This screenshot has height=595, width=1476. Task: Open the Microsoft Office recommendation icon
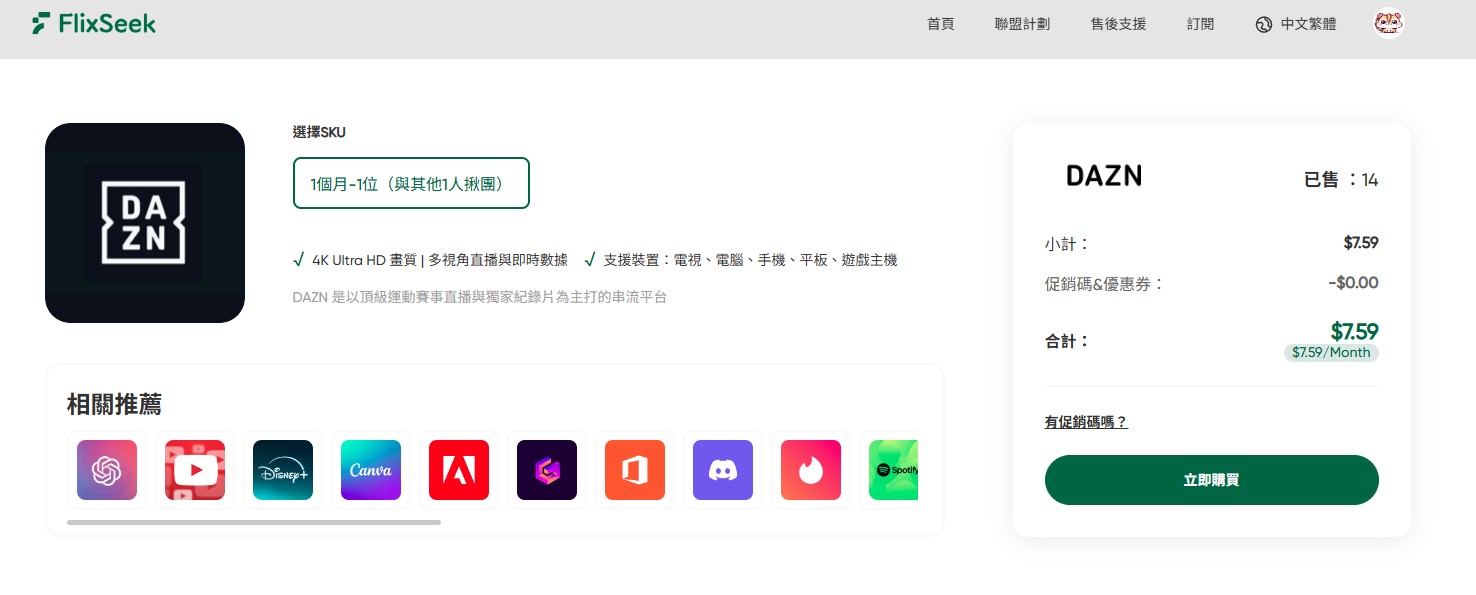(635, 470)
